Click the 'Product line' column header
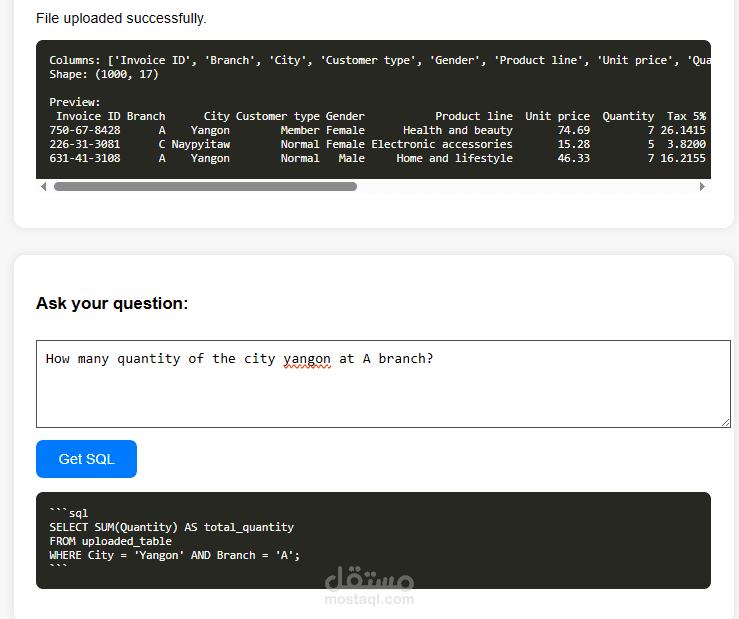The width and height of the screenshot is (739, 619). (474, 116)
